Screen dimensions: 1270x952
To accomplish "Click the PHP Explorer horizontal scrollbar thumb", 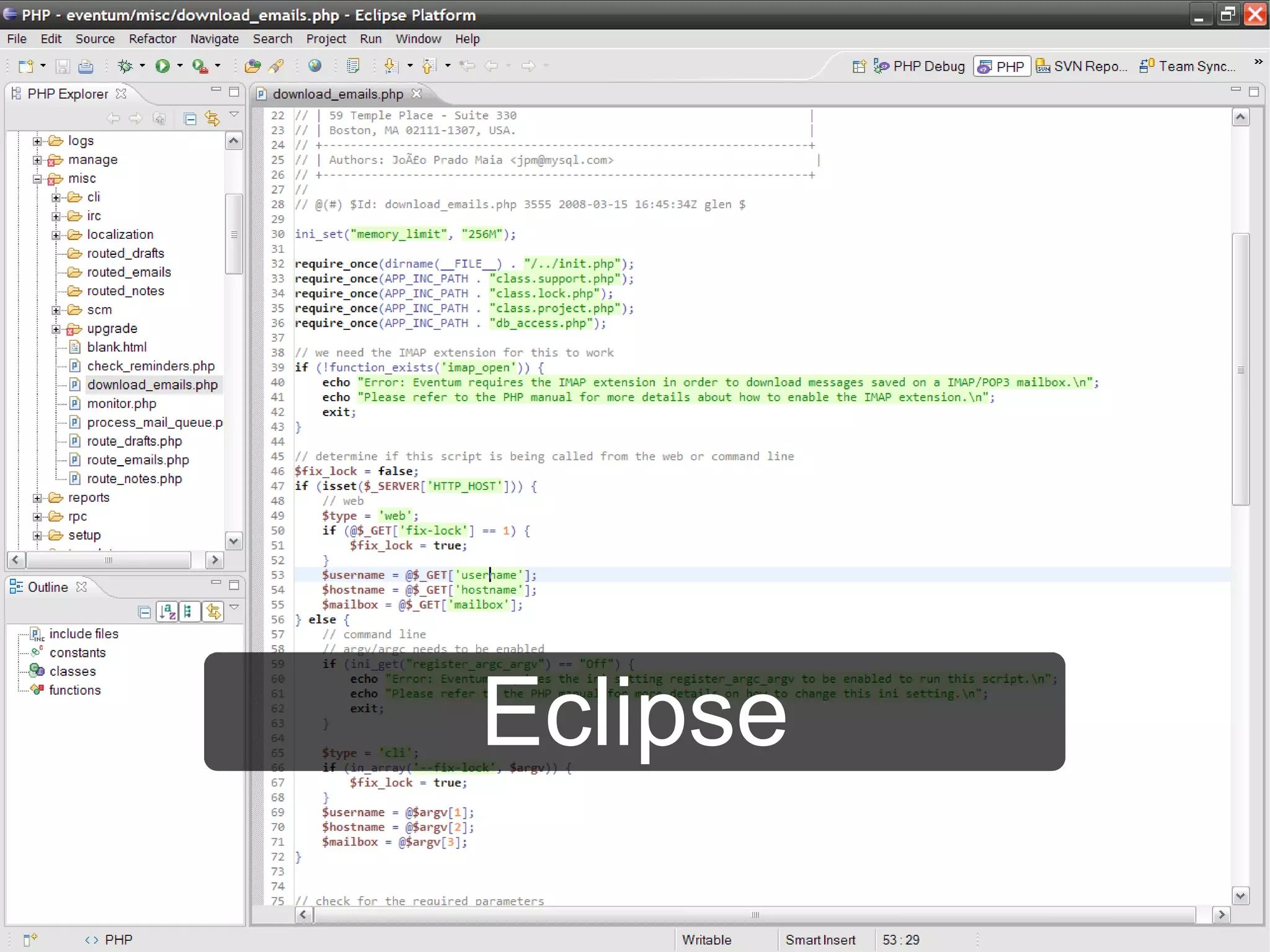I will pyautogui.click(x=109, y=560).
